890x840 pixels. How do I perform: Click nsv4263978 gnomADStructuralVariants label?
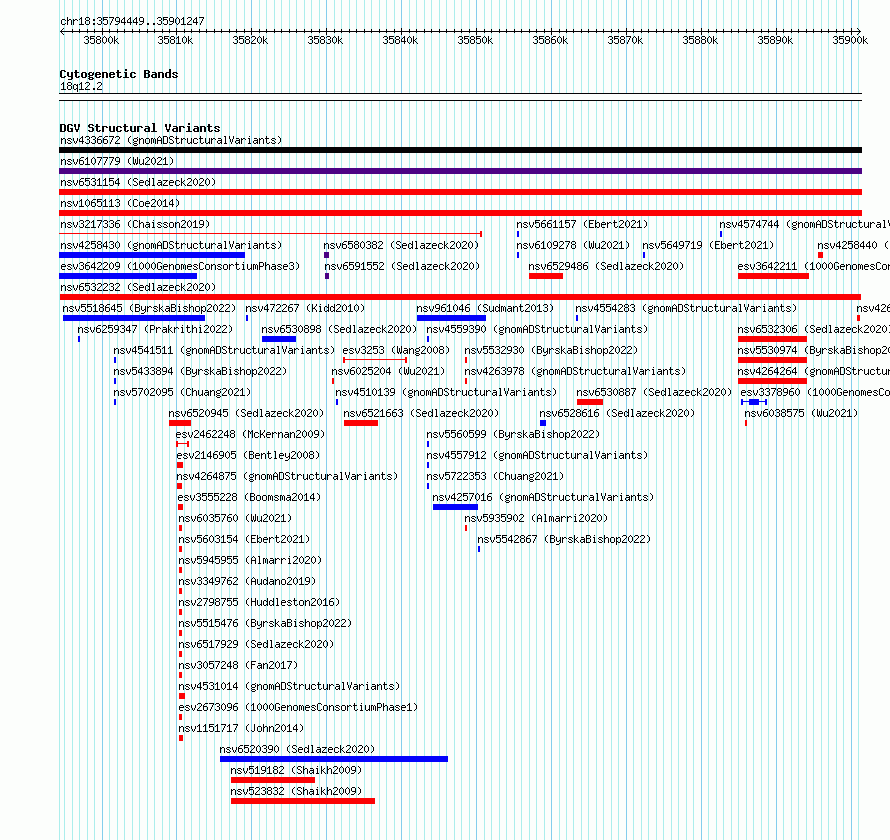pyautogui.click(x=575, y=371)
